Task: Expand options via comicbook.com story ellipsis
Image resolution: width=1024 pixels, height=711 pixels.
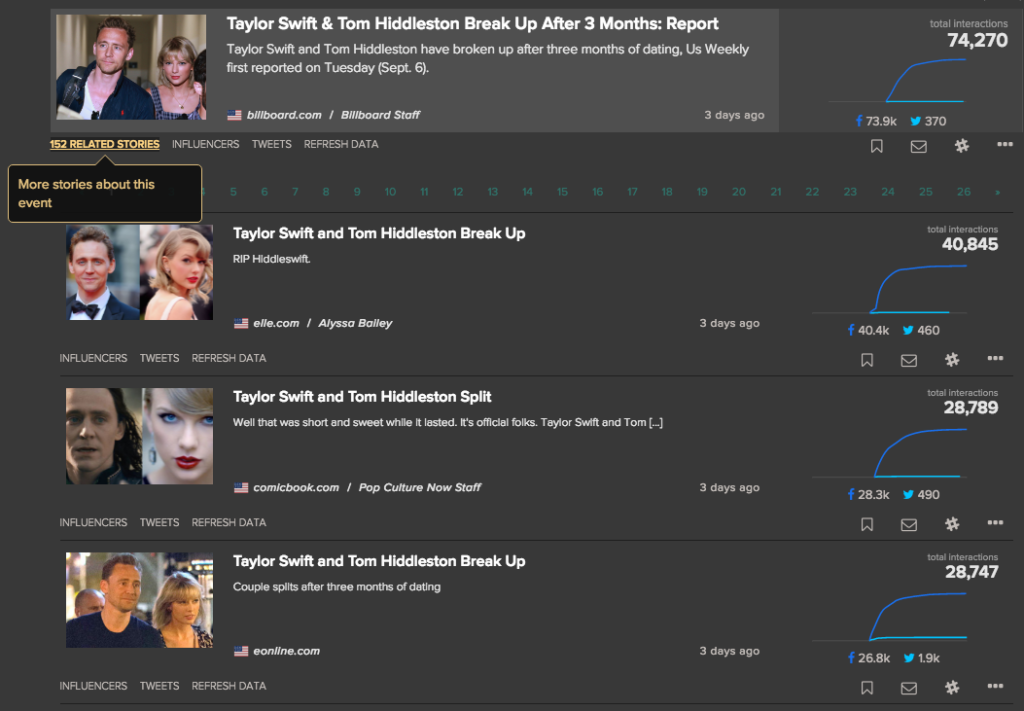Action: pyautogui.click(x=995, y=523)
